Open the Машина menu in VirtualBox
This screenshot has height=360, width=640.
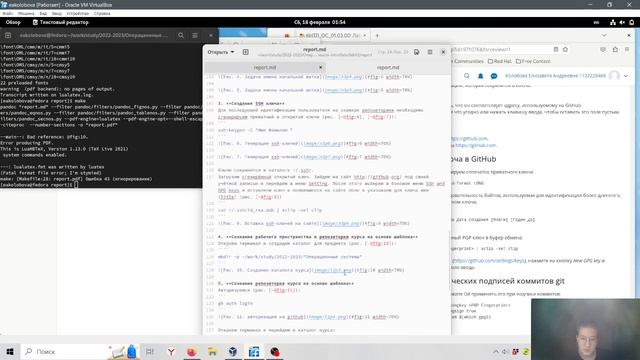(x=26, y=13)
